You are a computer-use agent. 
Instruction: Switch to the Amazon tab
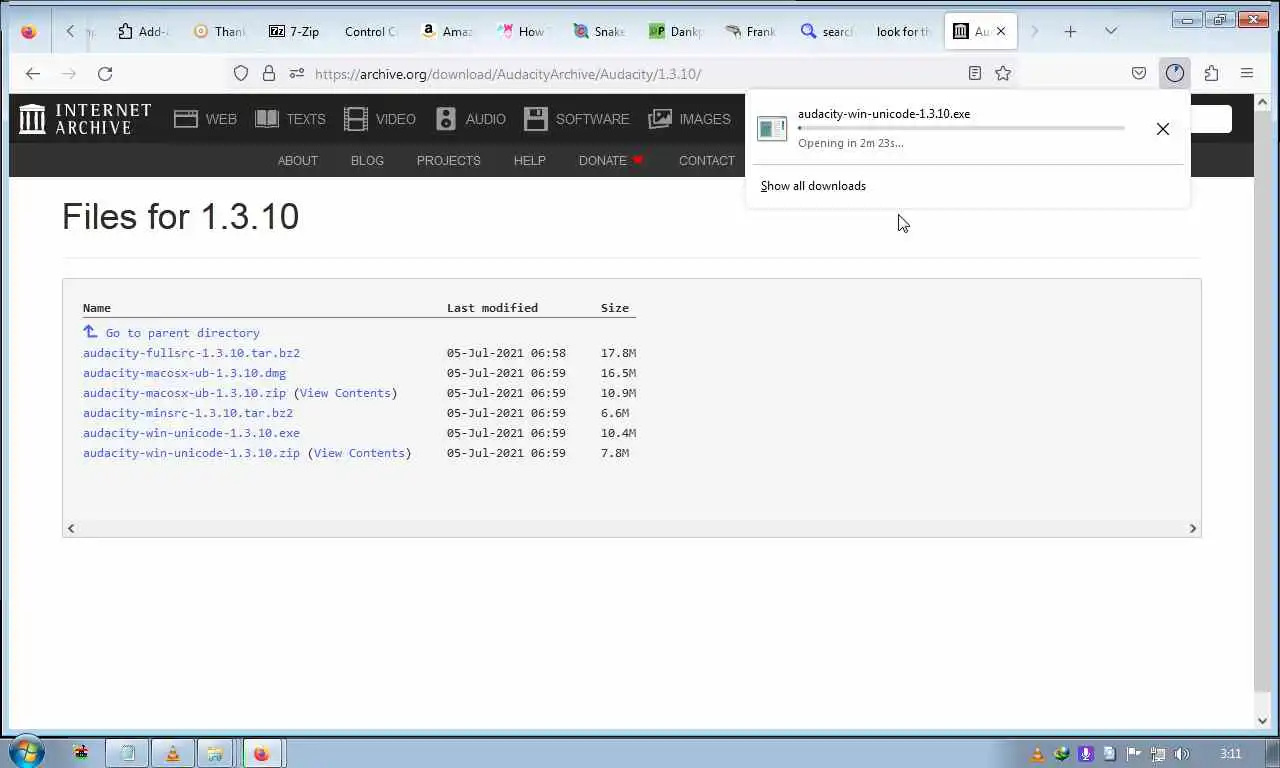(446, 31)
